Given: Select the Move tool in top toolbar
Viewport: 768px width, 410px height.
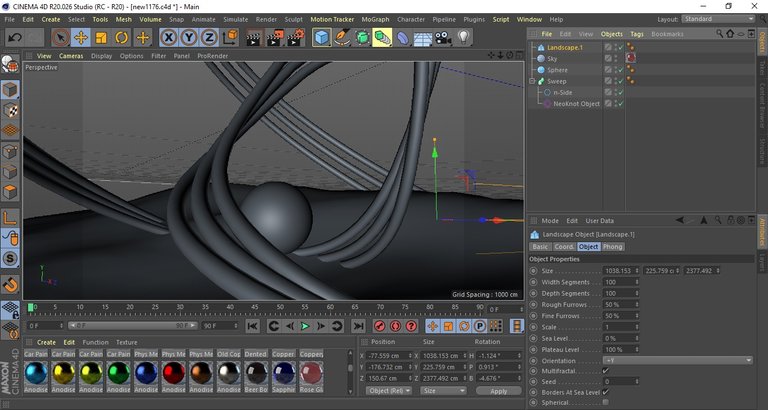Looking at the screenshot, I should (81, 38).
